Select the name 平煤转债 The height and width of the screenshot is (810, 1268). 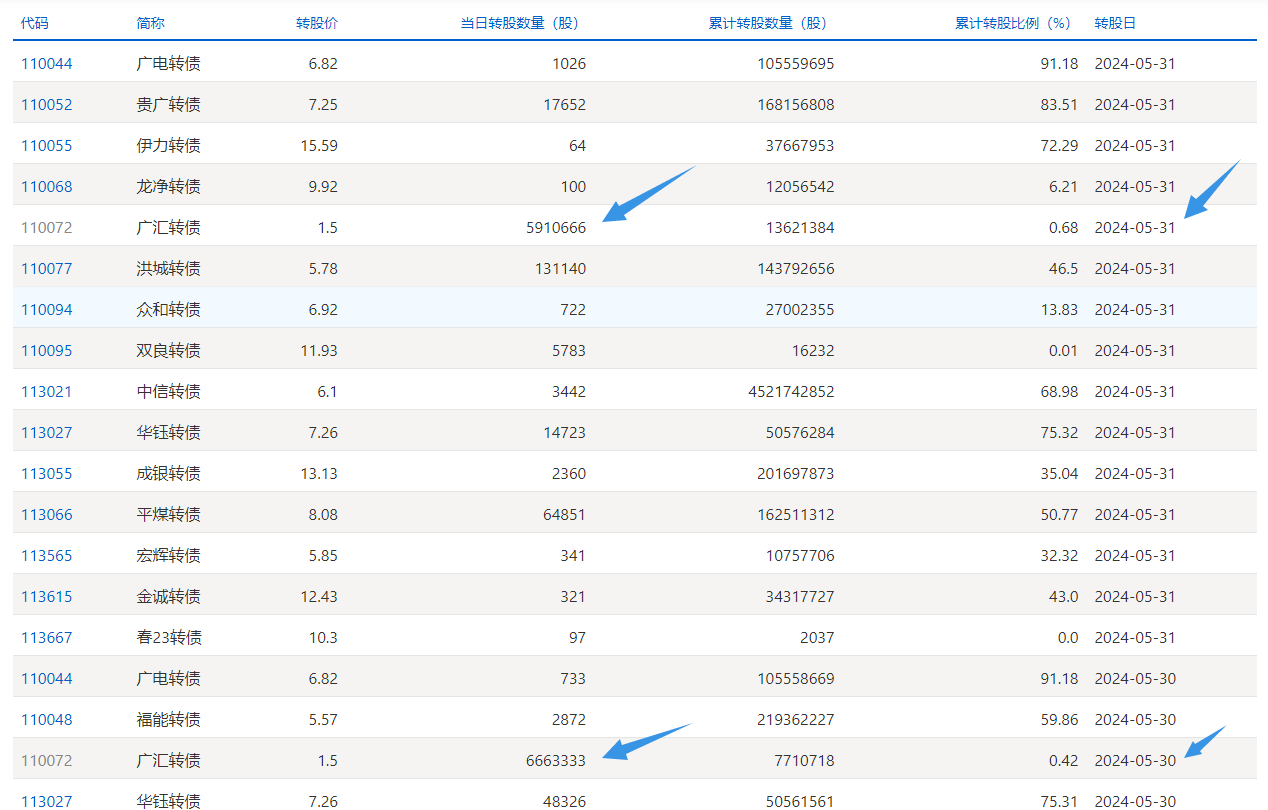point(169,515)
